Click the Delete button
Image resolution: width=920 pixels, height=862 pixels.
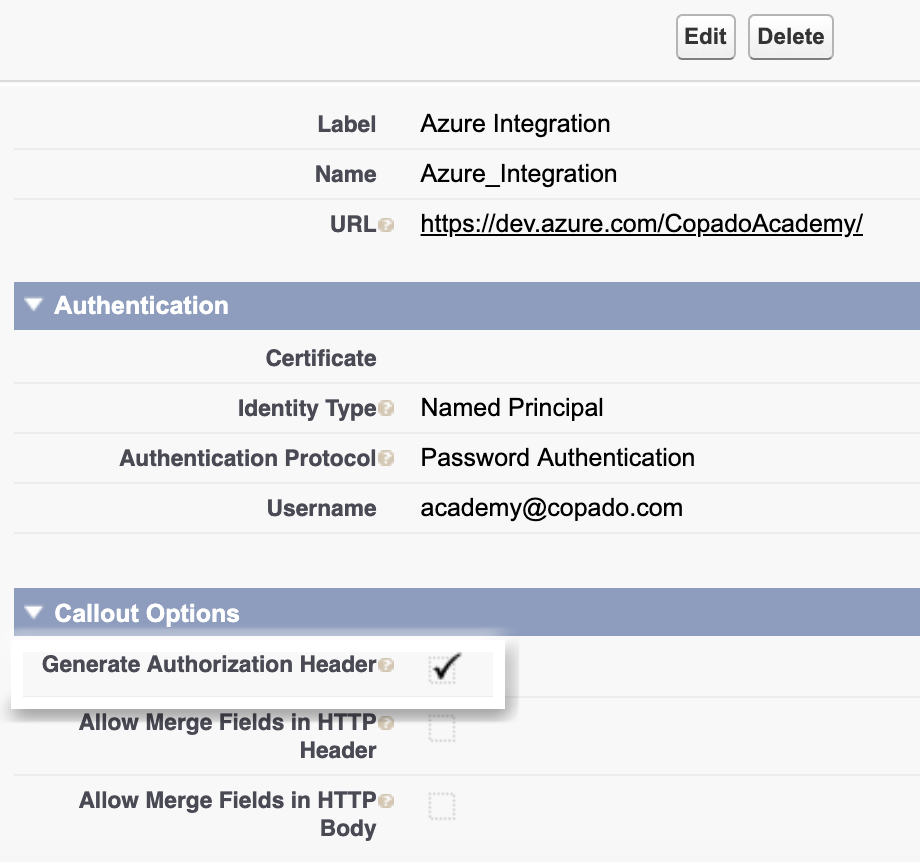click(790, 37)
